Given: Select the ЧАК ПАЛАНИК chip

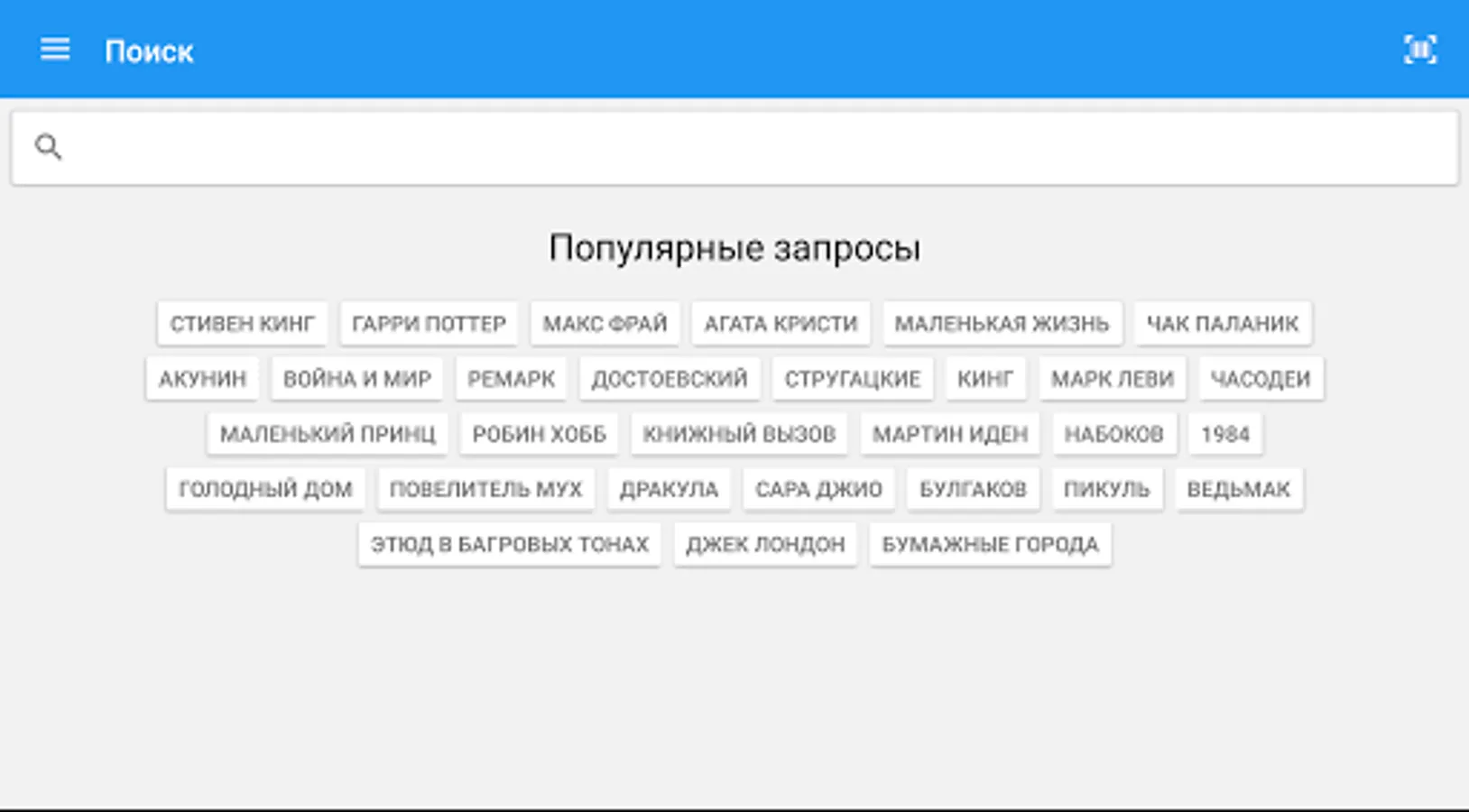Looking at the screenshot, I should click(1223, 323).
